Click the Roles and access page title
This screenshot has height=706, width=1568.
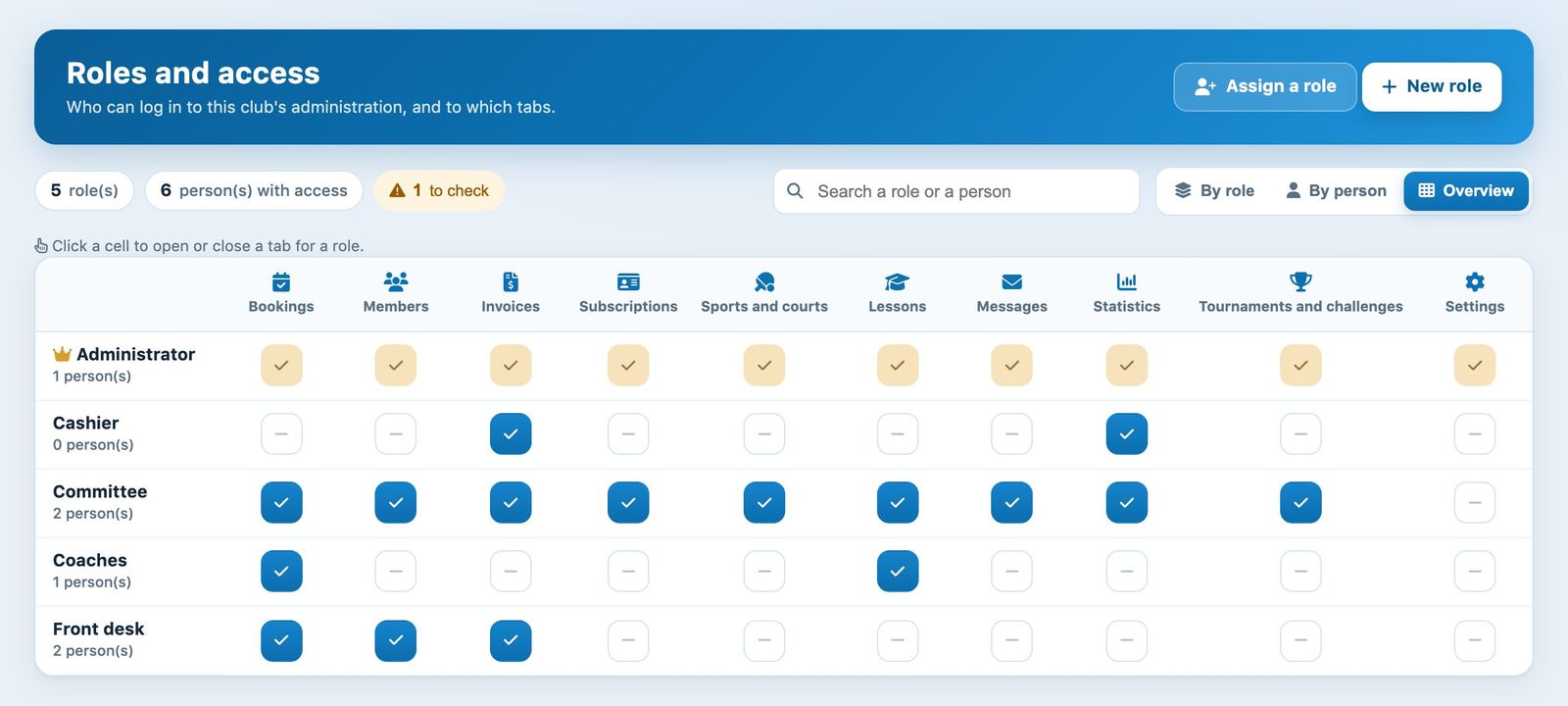[193, 73]
